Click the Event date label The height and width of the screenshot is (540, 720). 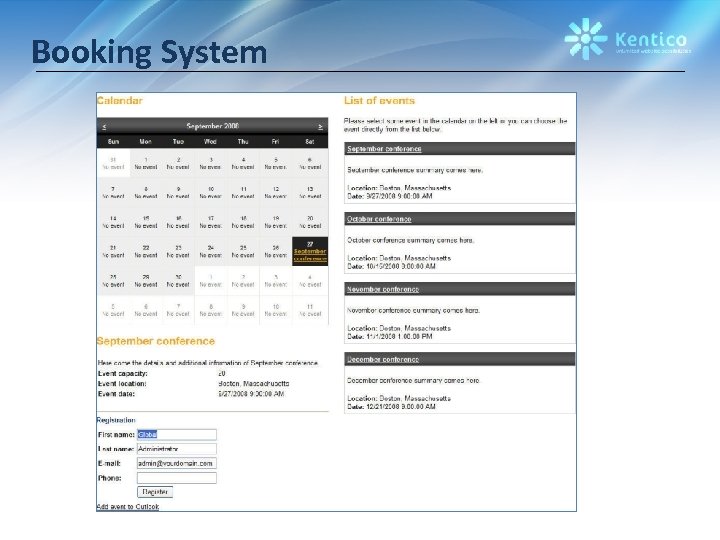(116, 394)
